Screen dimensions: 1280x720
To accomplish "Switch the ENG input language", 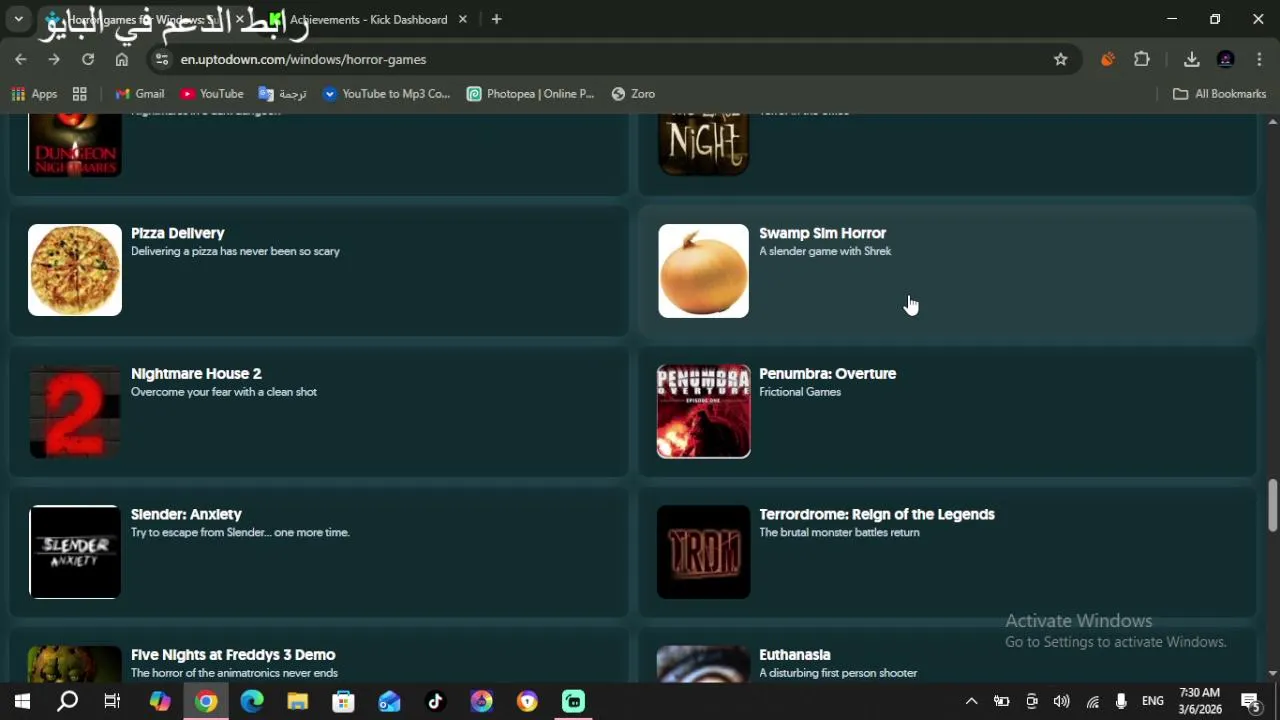I will pyautogui.click(x=1153, y=701).
